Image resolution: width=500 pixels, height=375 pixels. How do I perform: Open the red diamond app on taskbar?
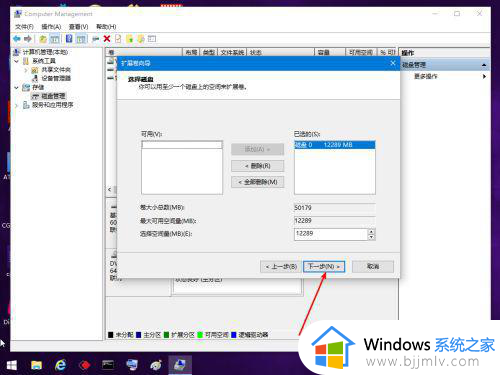(85, 365)
